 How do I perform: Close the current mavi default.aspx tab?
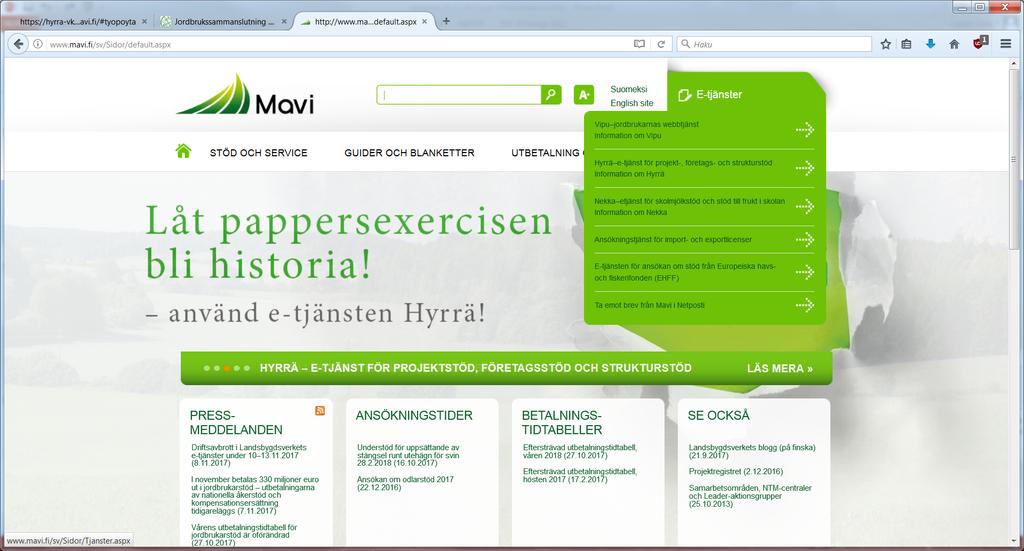click(424, 22)
